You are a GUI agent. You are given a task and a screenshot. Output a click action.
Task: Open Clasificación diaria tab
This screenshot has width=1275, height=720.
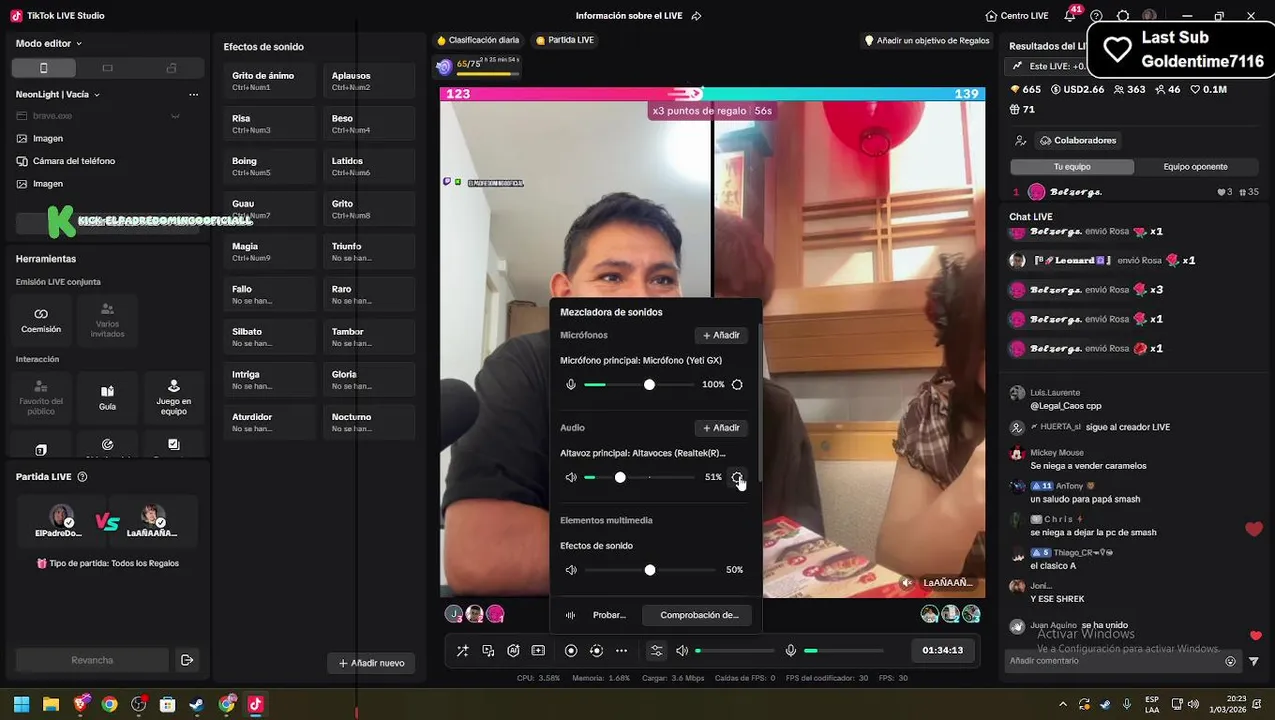pos(478,40)
